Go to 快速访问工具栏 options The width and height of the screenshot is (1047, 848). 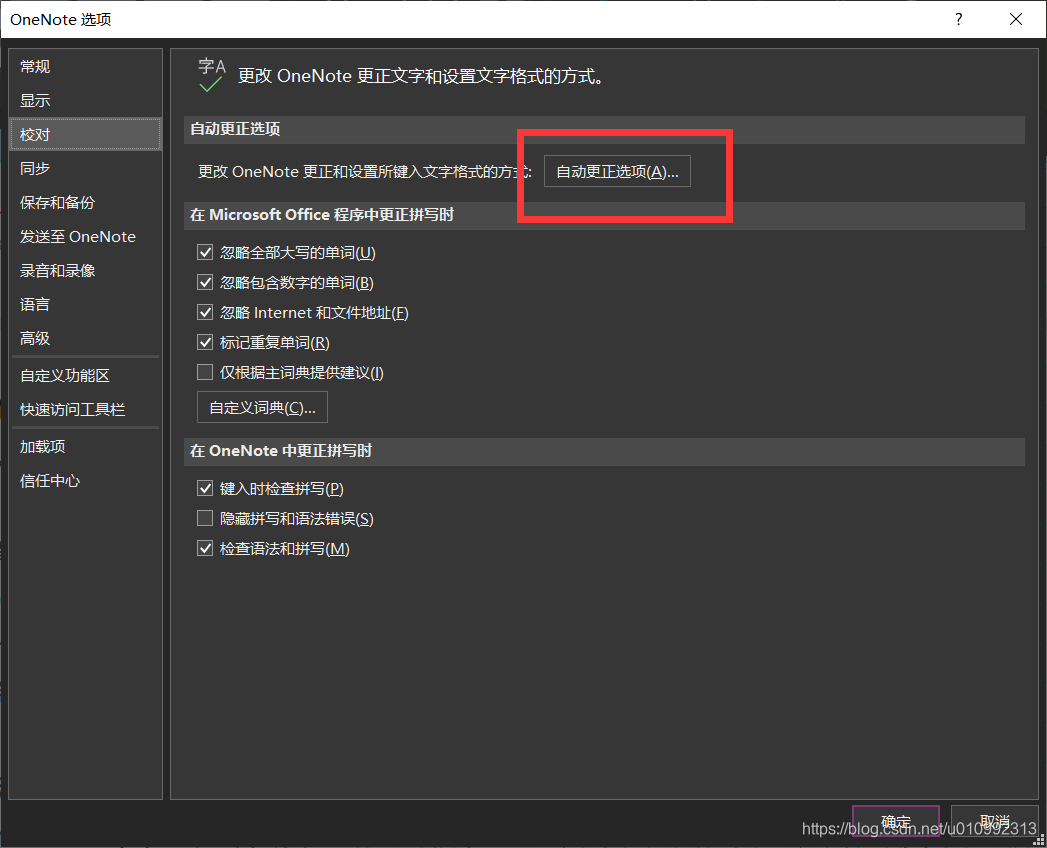85,409
